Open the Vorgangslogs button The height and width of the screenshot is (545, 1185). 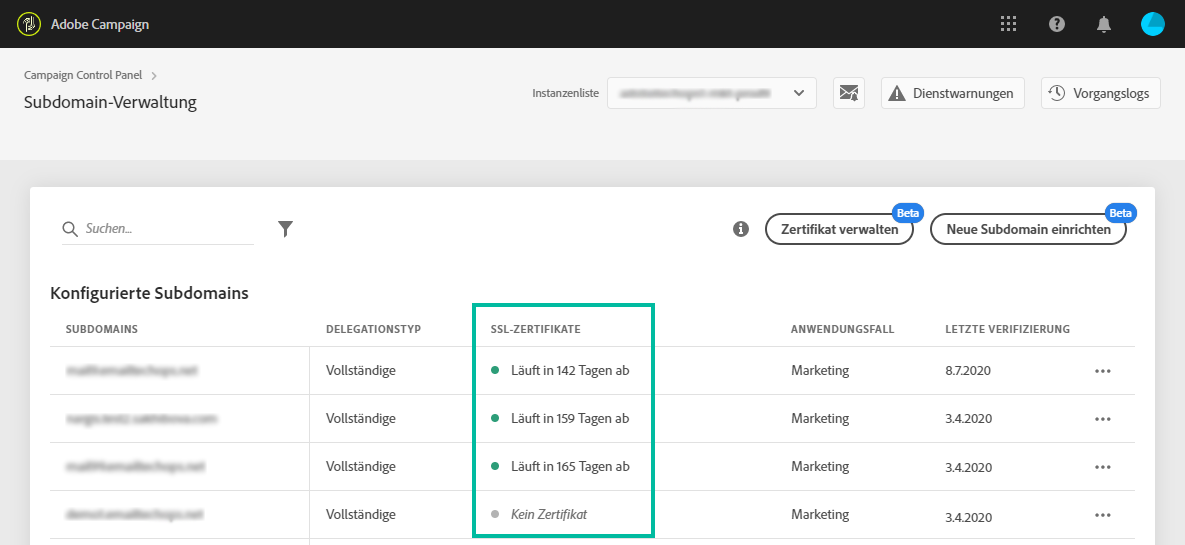coord(1101,93)
